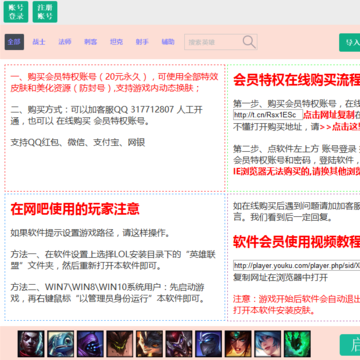Image resolution: width=360 pixels, height=360 pixels.
Task: Click the 点击网址复制 link
Action: [x=329, y=115]
